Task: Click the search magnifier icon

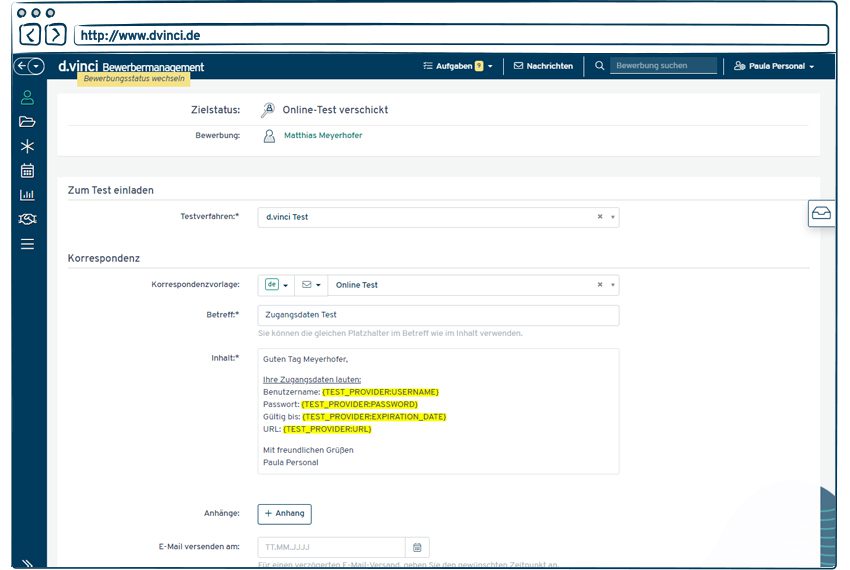Action: 599,66
